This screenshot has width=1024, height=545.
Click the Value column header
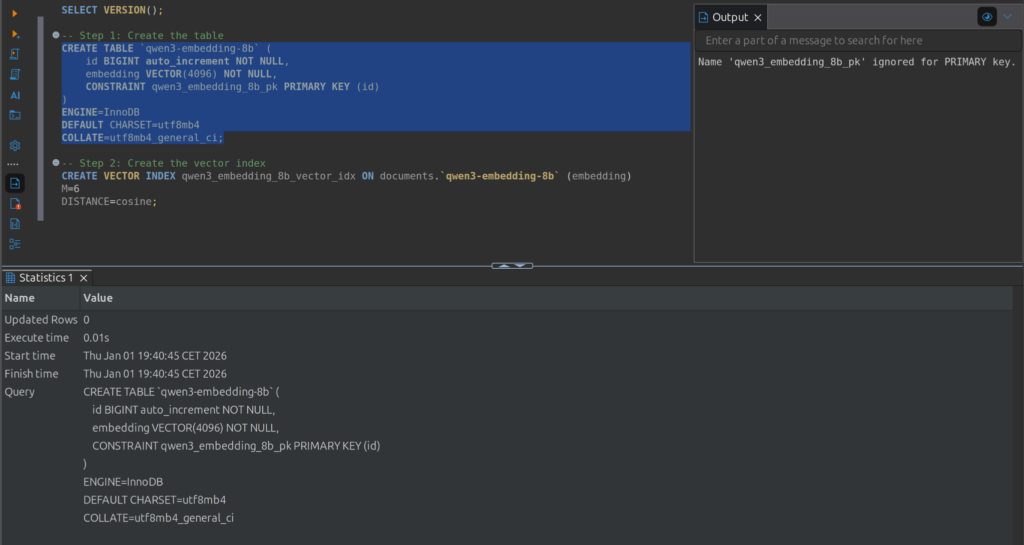pyautogui.click(x=98, y=298)
